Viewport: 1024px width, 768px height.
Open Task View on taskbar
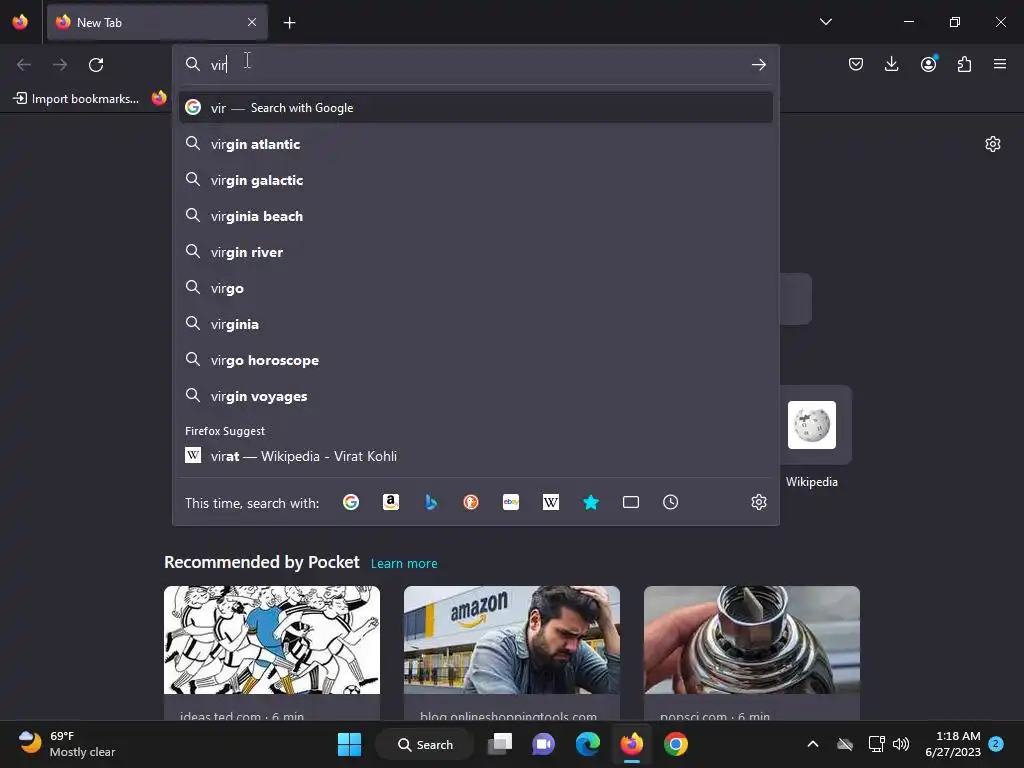click(501, 744)
